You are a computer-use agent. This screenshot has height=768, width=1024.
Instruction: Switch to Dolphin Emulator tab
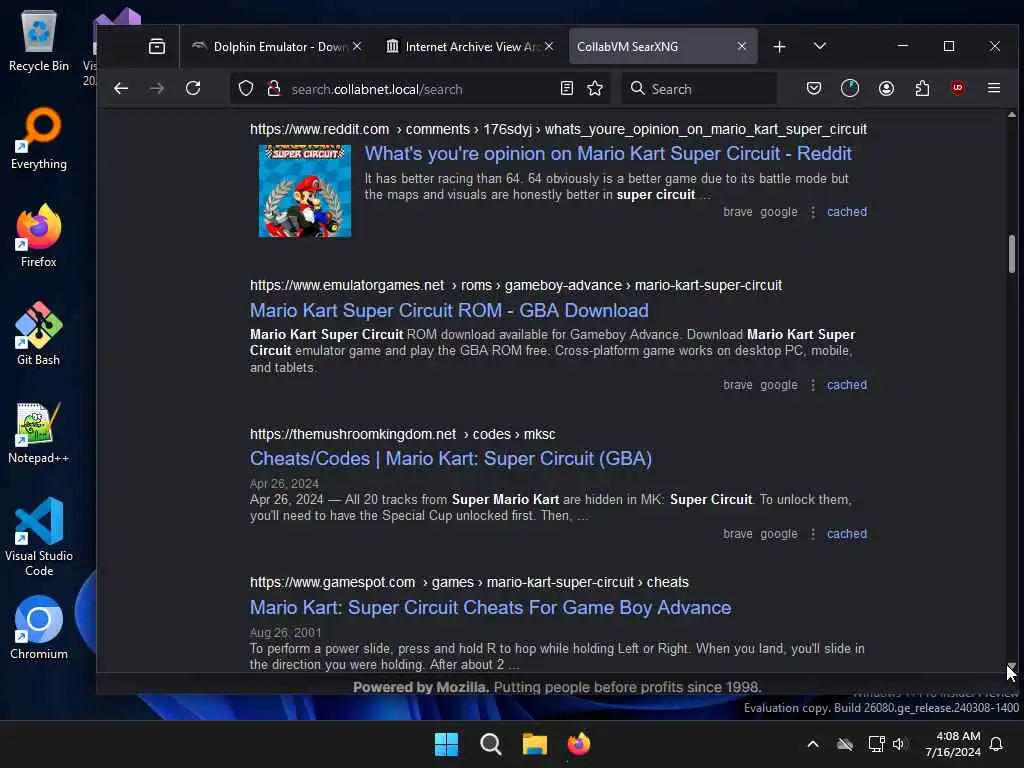[277, 46]
